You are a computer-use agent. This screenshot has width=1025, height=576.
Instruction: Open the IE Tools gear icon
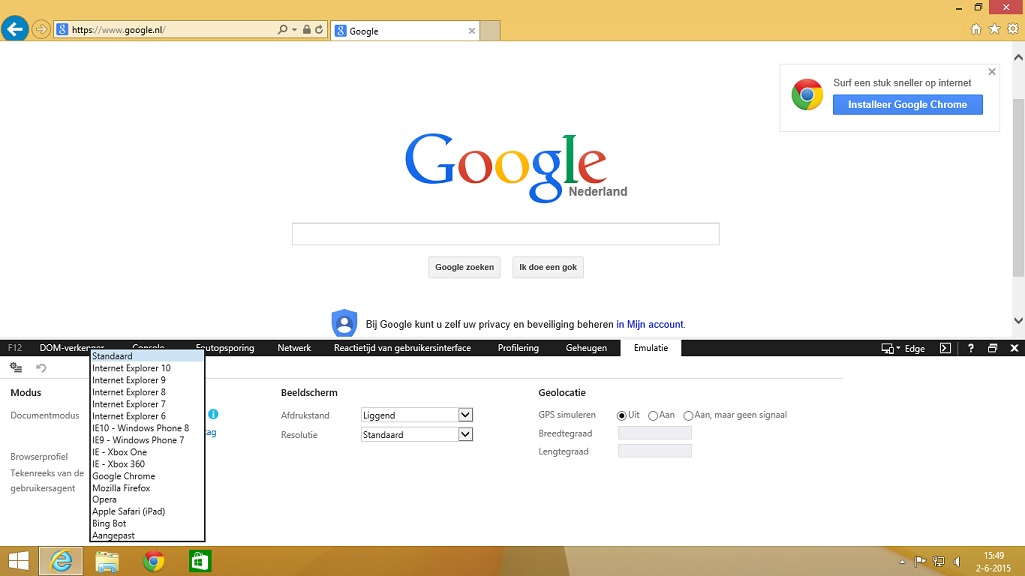coord(1013,29)
